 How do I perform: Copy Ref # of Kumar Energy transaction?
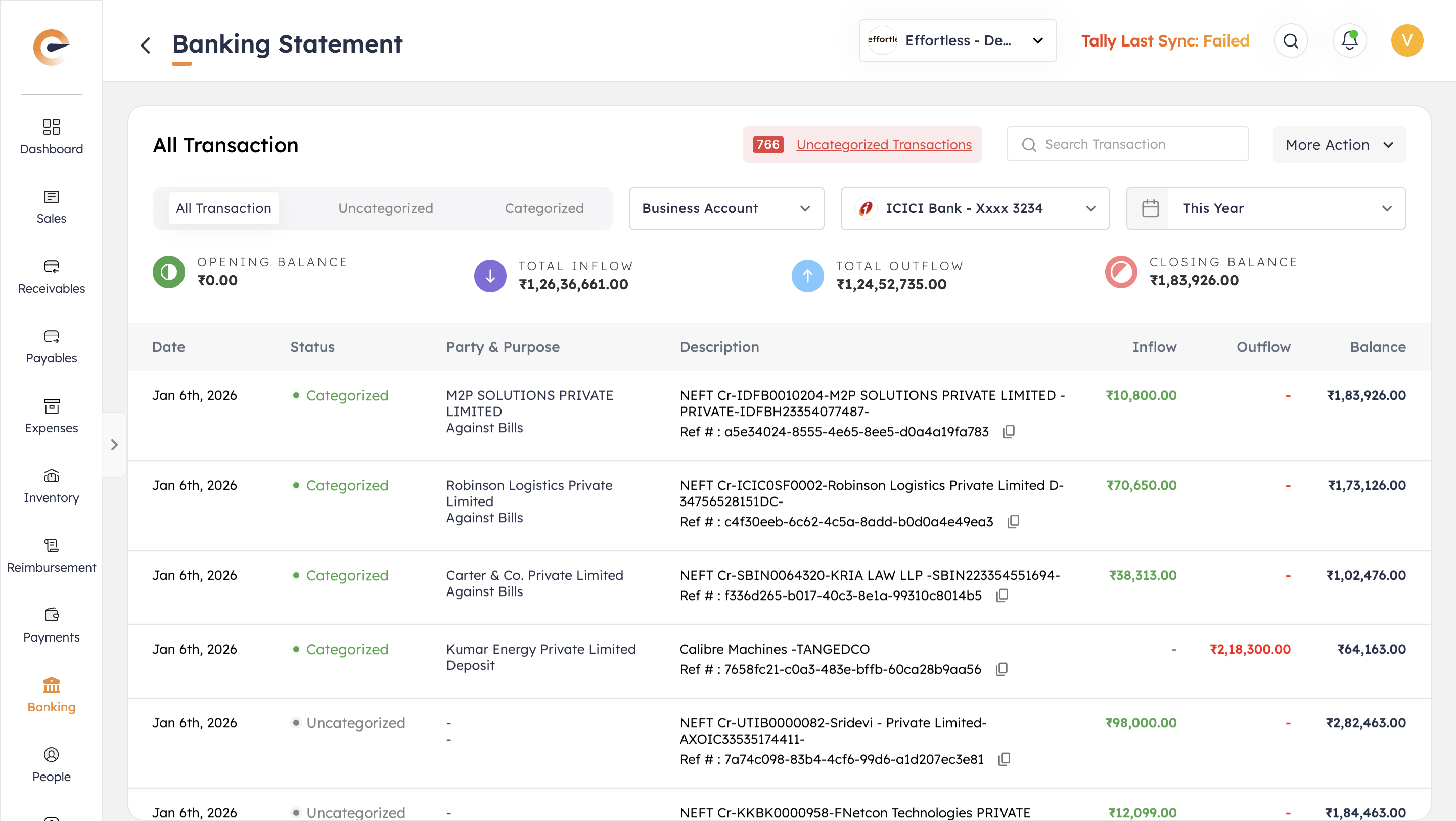click(1001, 669)
